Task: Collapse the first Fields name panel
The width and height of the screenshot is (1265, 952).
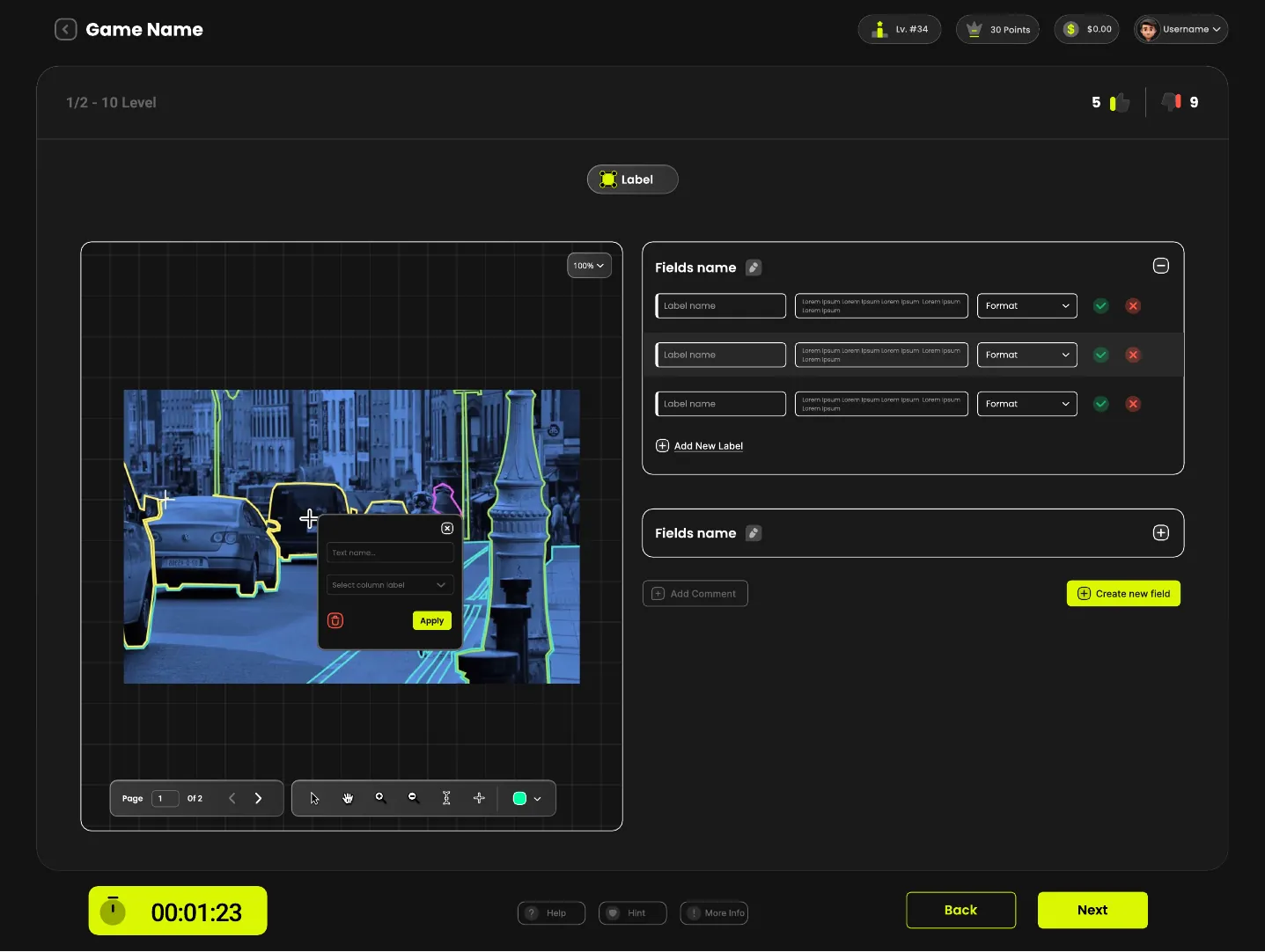Action: point(1161,266)
